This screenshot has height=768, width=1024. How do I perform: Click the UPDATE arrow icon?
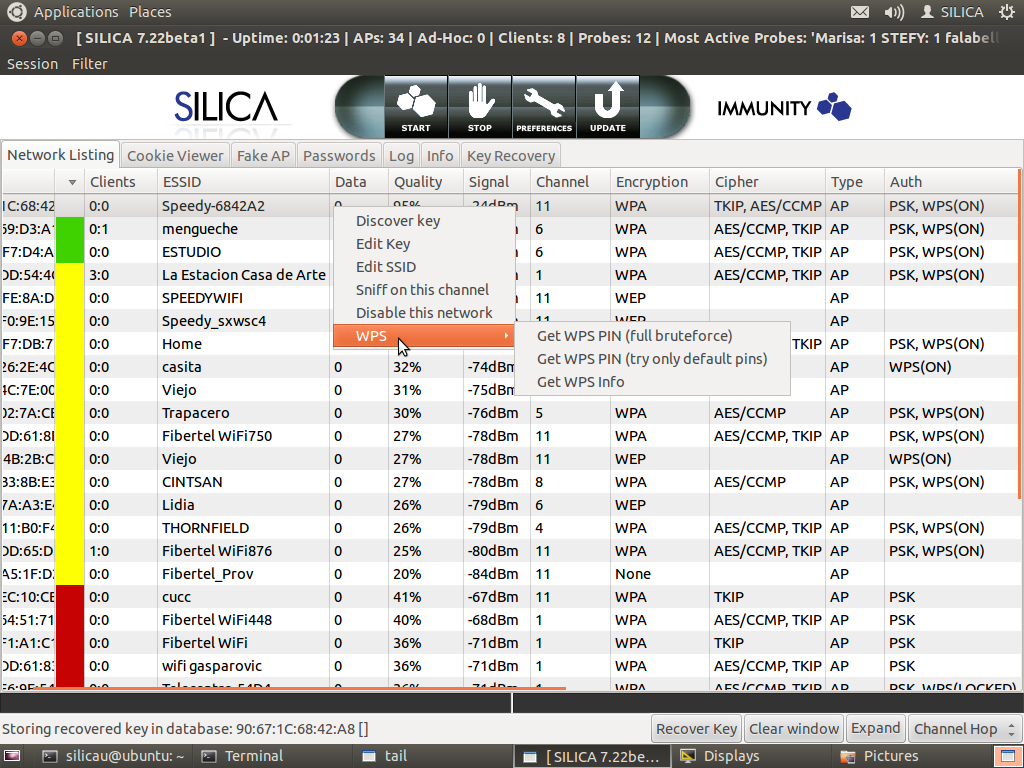pyautogui.click(x=608, y=107)
